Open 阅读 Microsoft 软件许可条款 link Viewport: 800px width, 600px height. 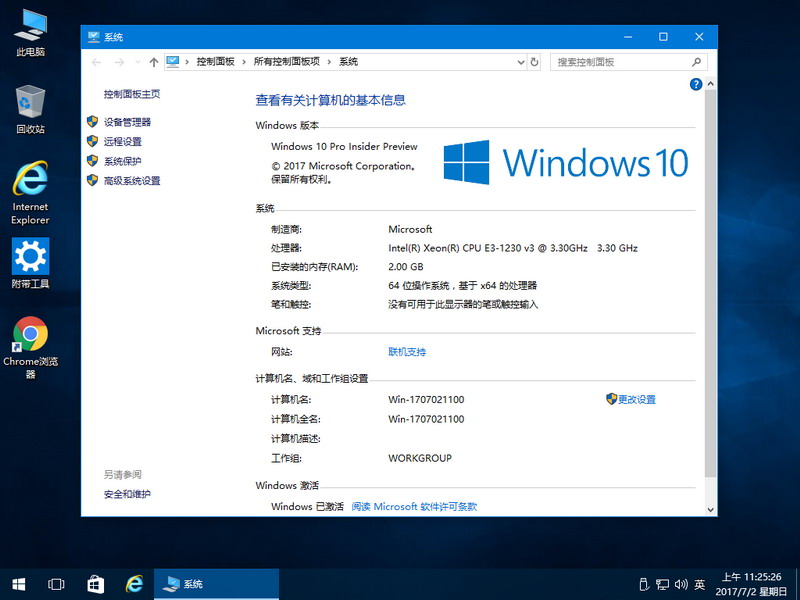coord(414,507)
